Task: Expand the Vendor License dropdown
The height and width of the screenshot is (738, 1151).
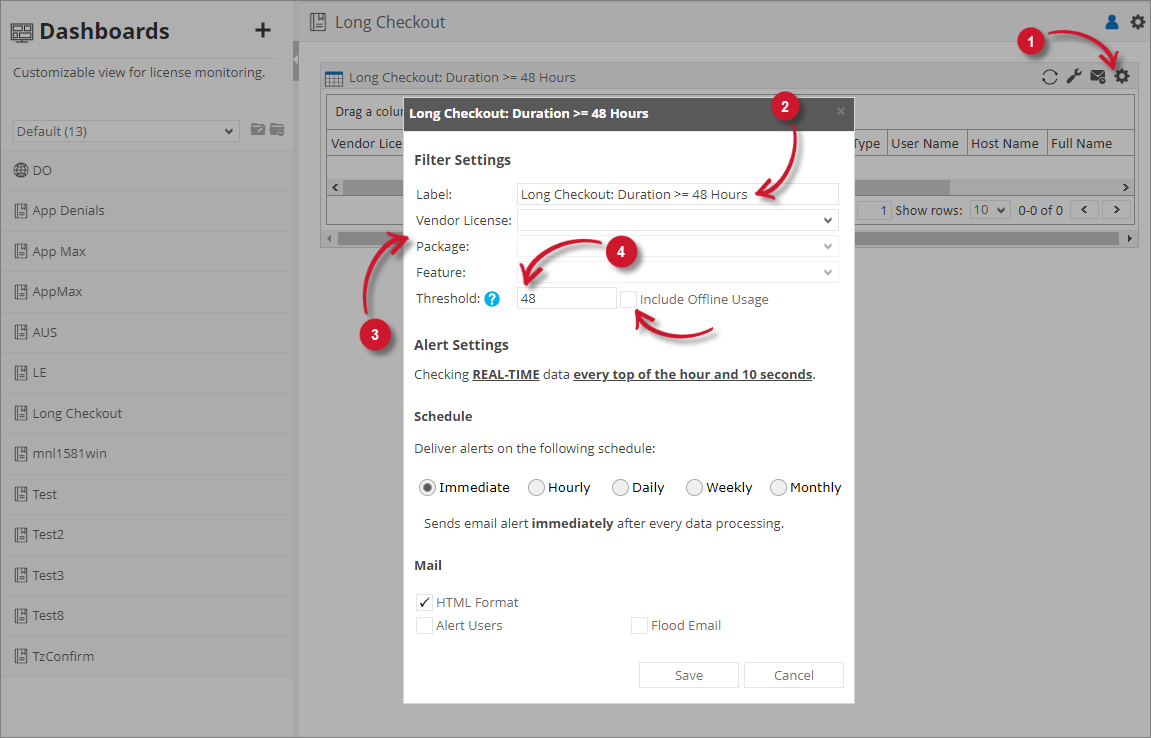Action: coord(678,220)
